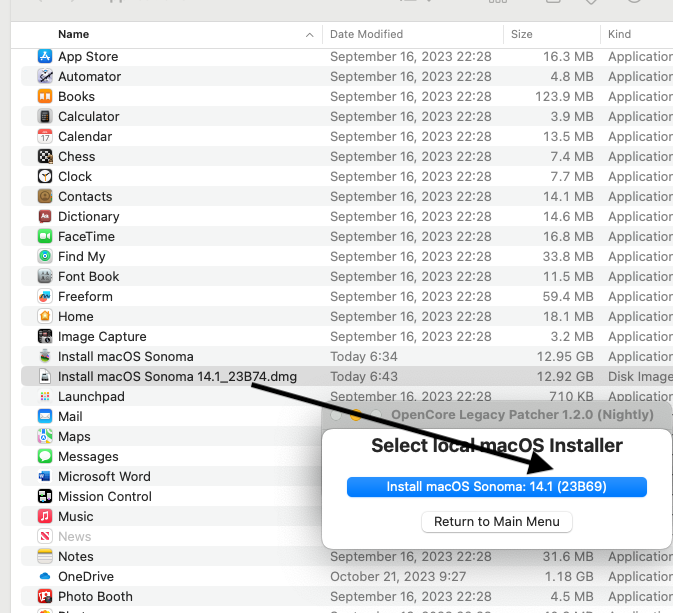
Task: Click the Messages app icon
Action: point(45,456)
